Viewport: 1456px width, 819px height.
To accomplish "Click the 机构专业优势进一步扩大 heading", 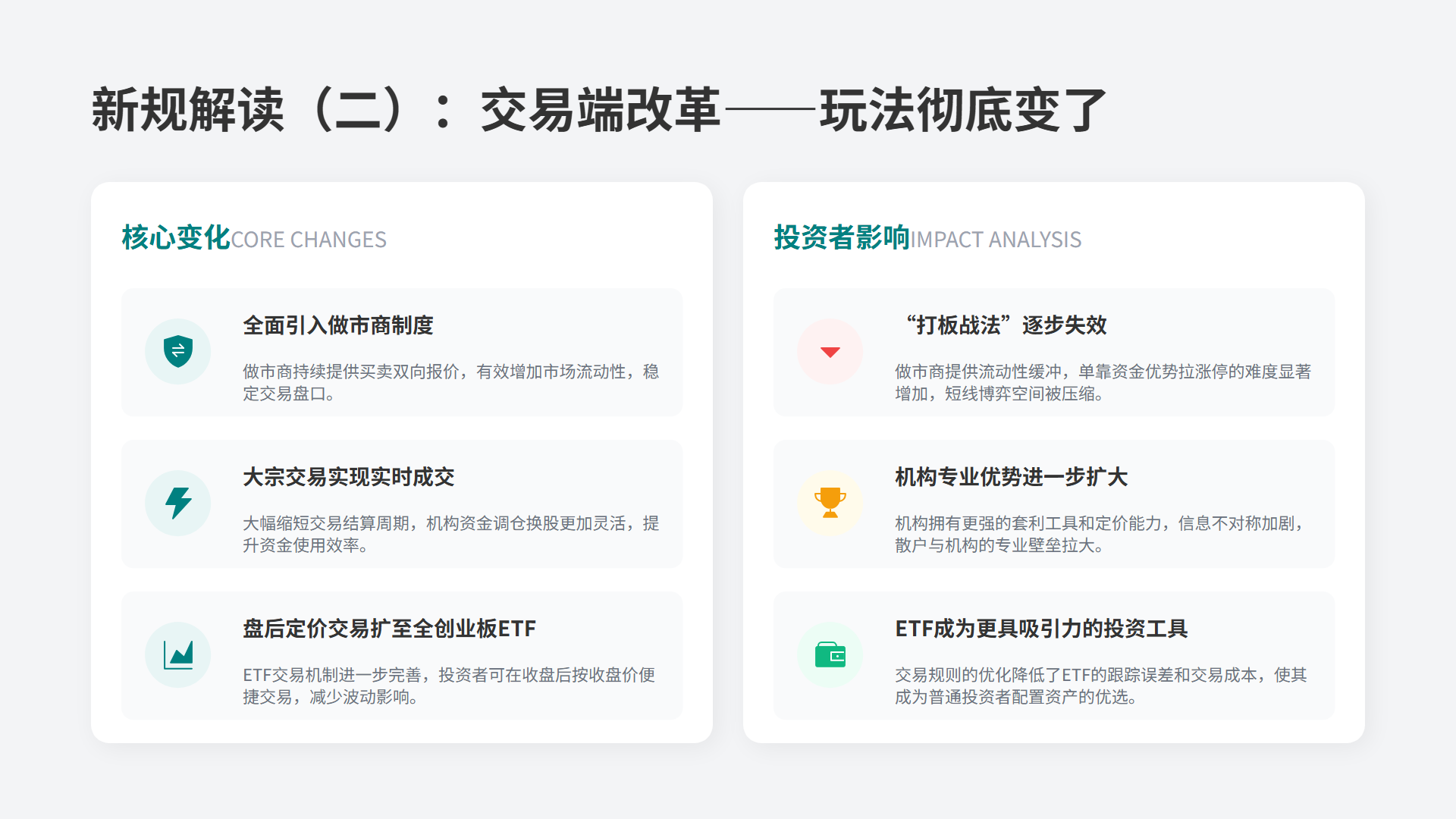I will point(1011,477).
